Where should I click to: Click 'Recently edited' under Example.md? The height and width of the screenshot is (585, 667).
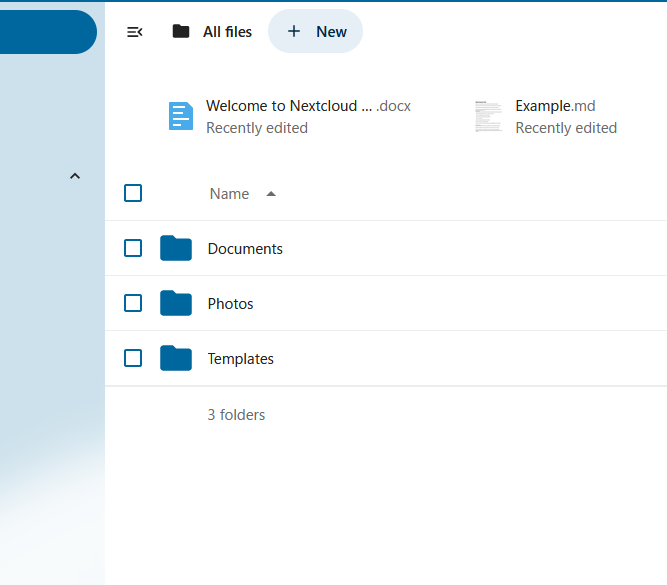(566, 128)
